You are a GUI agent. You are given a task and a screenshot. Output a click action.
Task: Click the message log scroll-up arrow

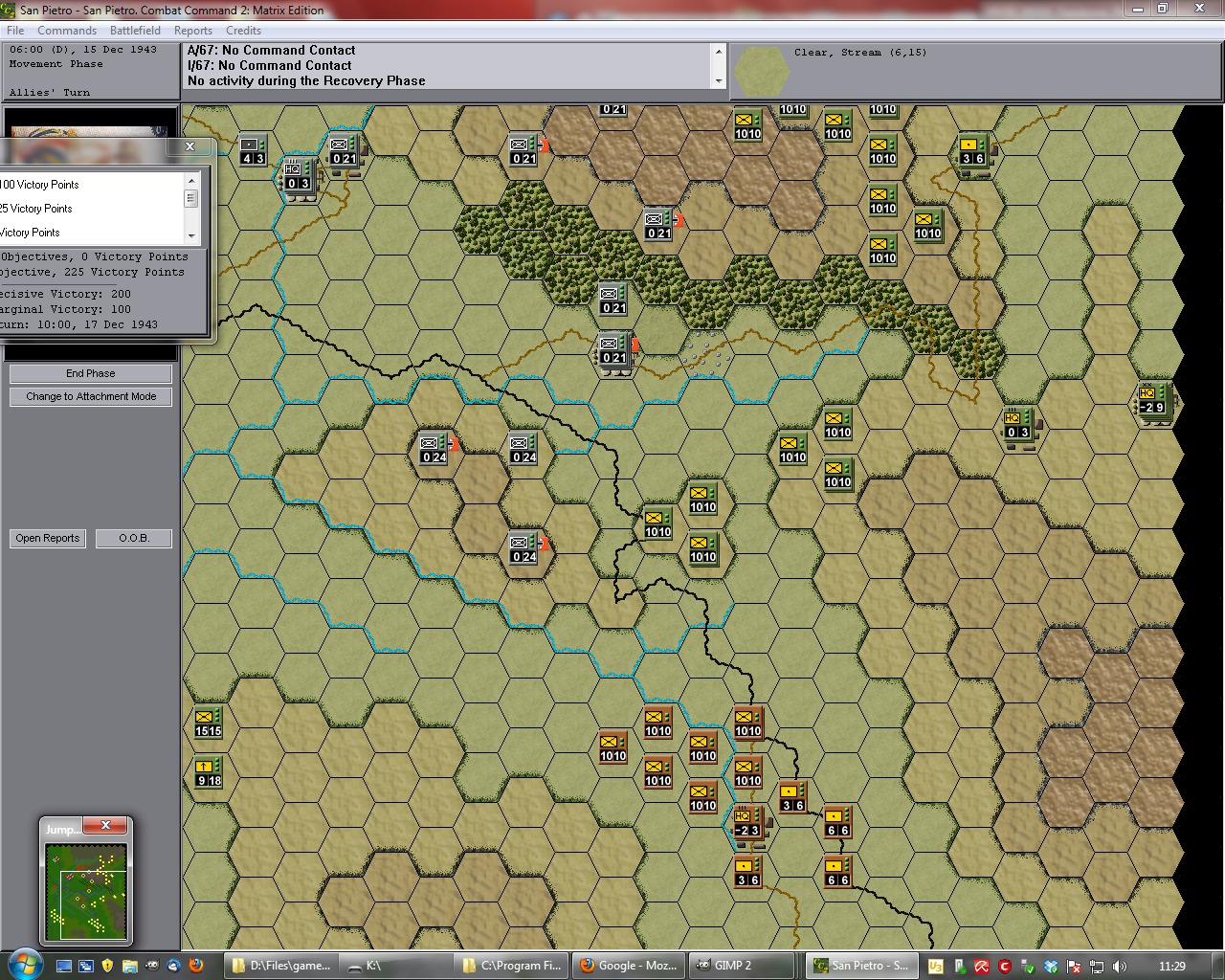coord(719,51)
